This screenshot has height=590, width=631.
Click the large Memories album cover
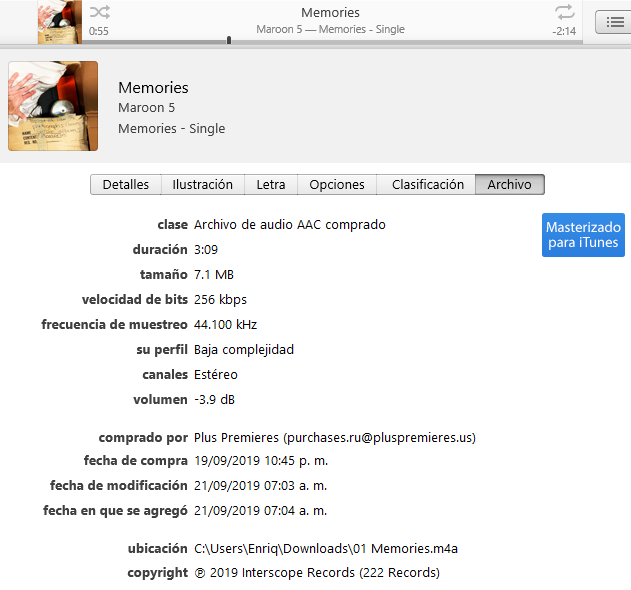click(53, 106)
